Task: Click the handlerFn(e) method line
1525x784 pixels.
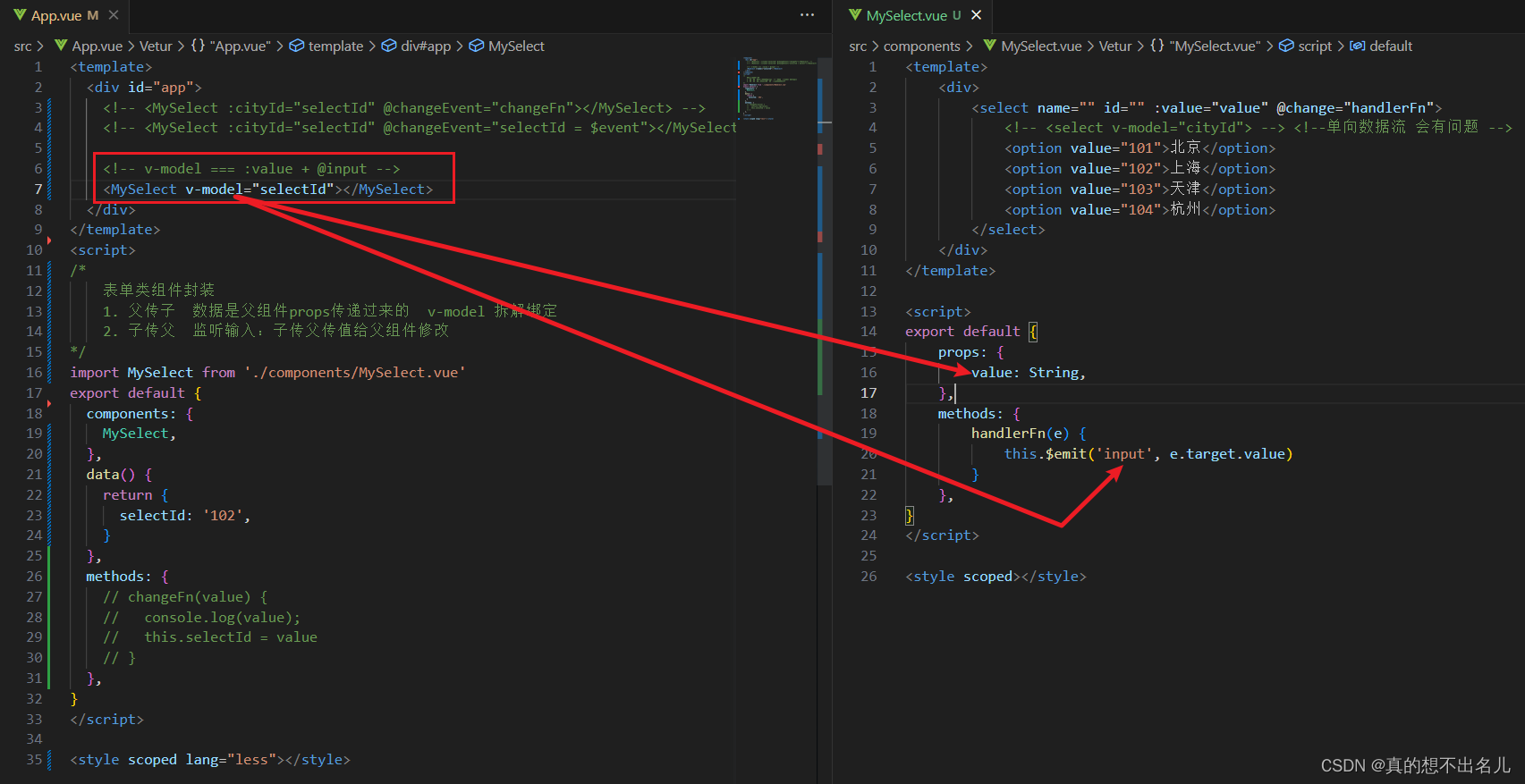Action: 1029,433
